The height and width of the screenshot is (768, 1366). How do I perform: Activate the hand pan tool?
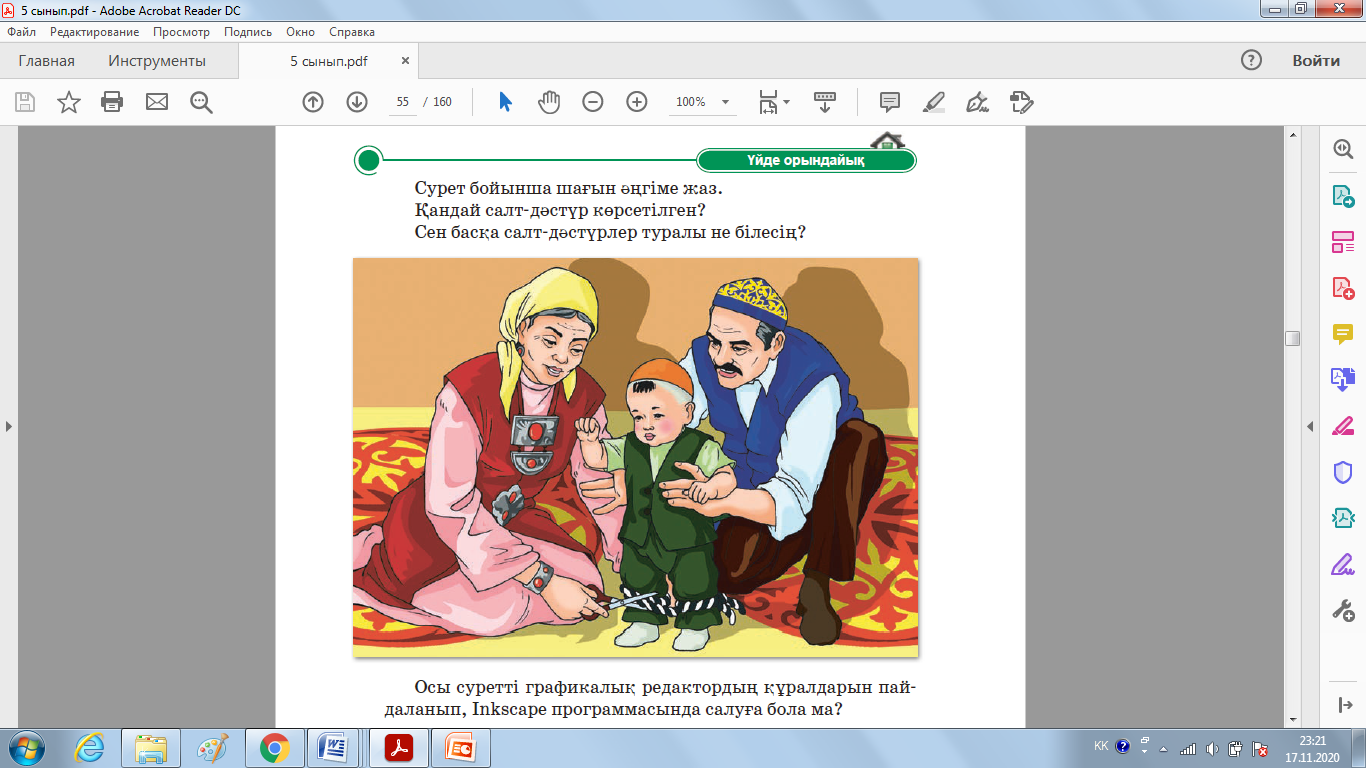click(549, 102)
